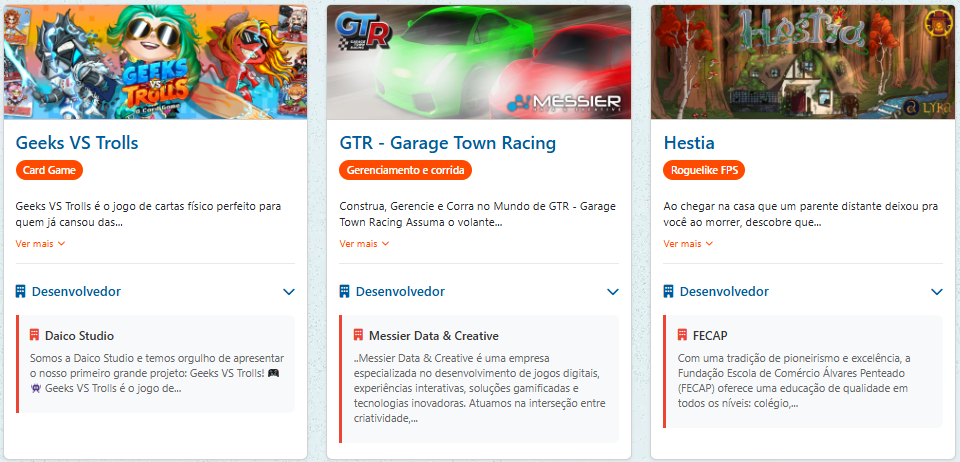Click the building icon beside Geeks VS Trolls Desenvolvedor
This screenshot has width=960, height=462.
point(21,292)
